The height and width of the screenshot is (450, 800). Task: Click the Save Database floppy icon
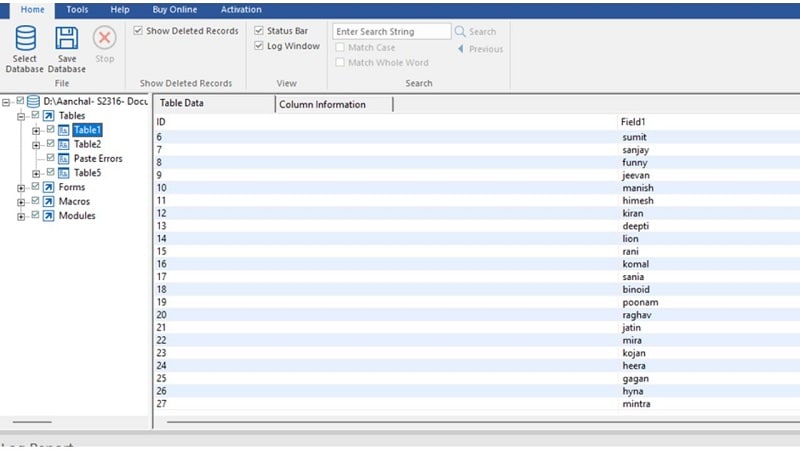(x=67, y=38)
